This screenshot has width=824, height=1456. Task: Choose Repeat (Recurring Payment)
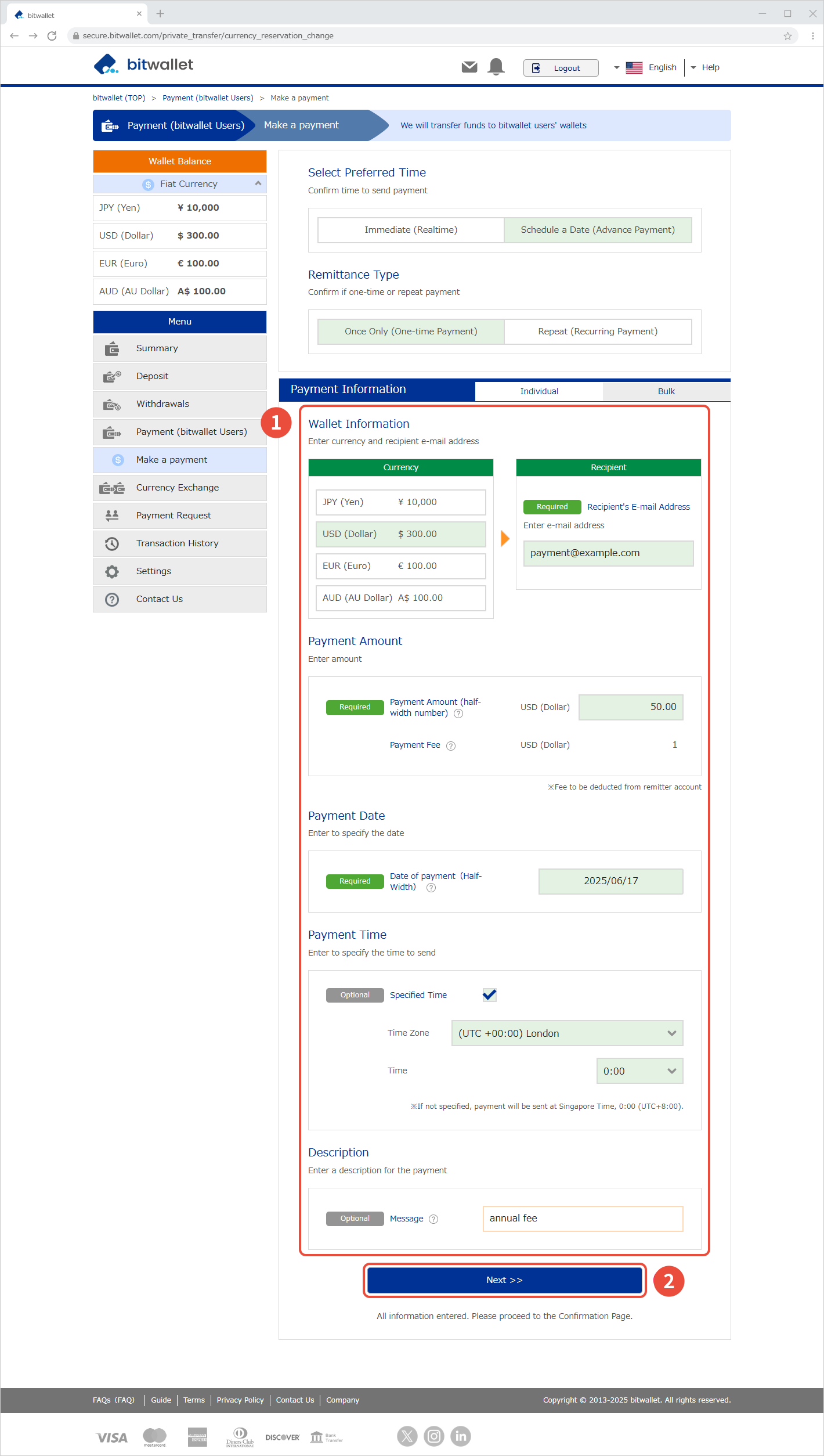tap(598, 331)
